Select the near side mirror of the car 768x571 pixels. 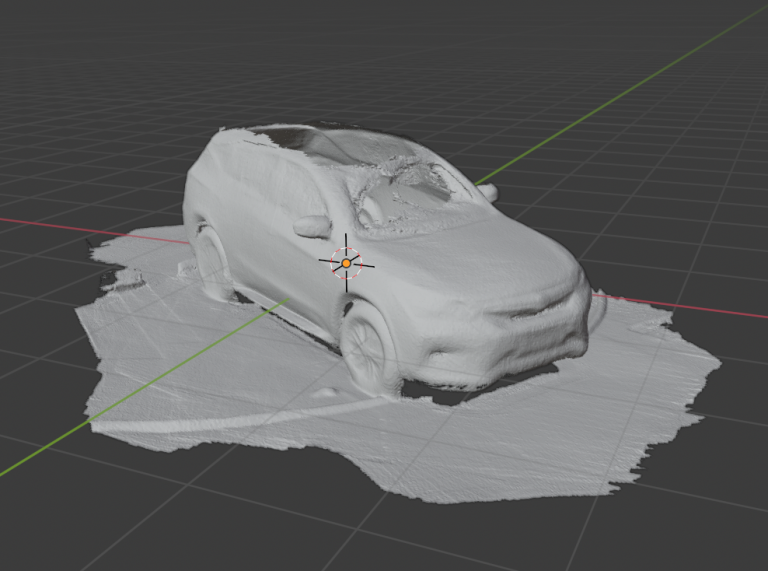click(x=313, y=227)
